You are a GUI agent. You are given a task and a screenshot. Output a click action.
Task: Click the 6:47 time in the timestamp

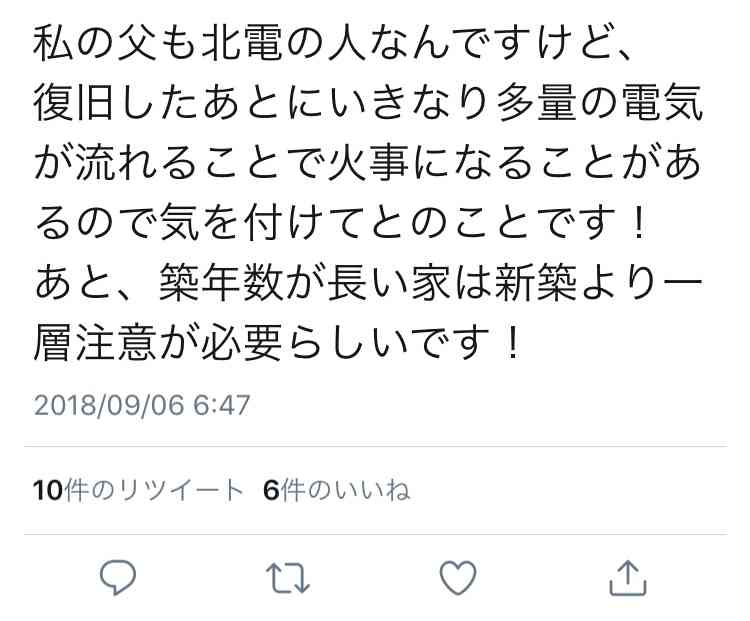click(x=222, y=405)
